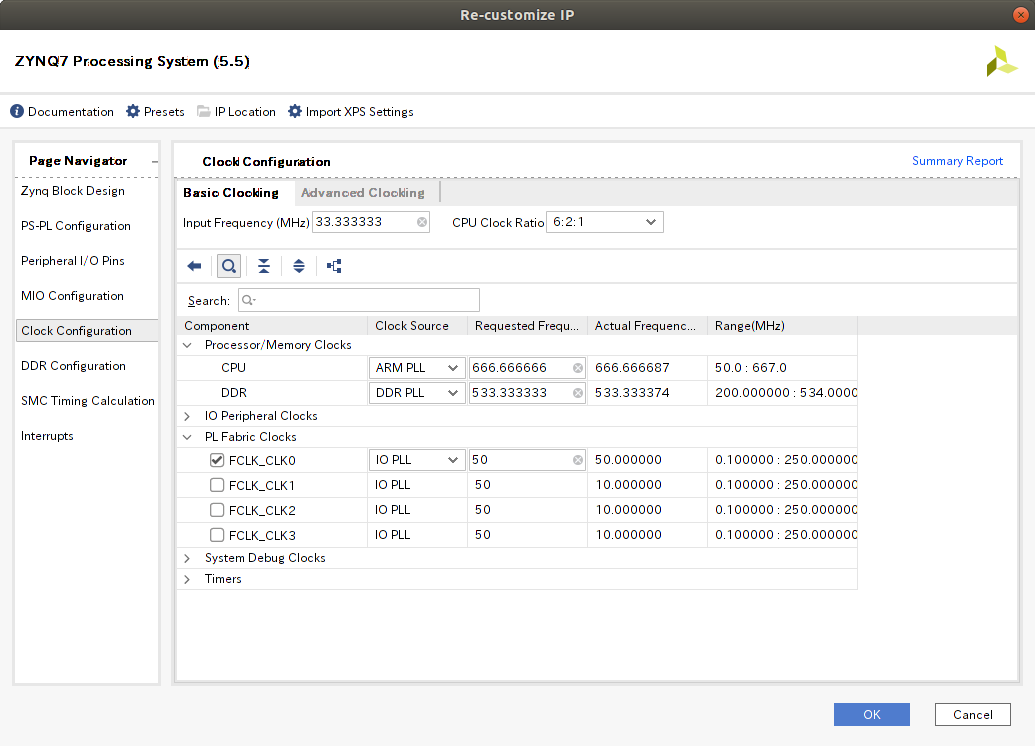This screenshot has width=1035, height=746.
Task: Go to the Peripheral I/O Pins page
Action: tap(73, 261)
